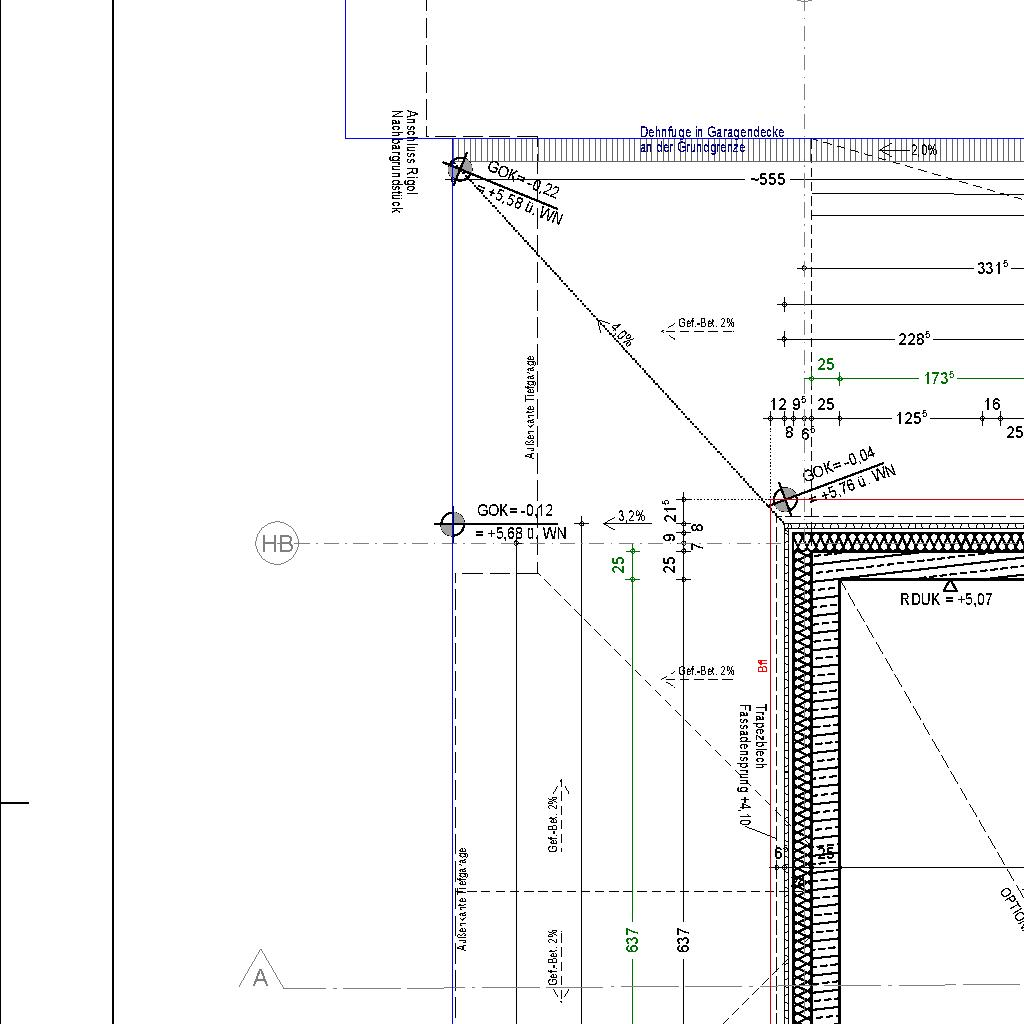The width and height of the screenshot is (1024, 1024).
Task: Pick the level marker symbol at GOK=-0,04
Action: tap(786, 500)
